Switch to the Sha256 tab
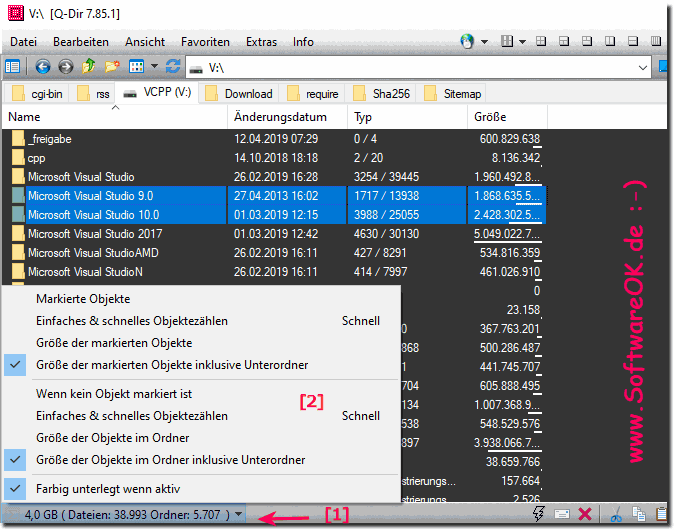Screen dimensions: 674x530 [x=381, y=93]
